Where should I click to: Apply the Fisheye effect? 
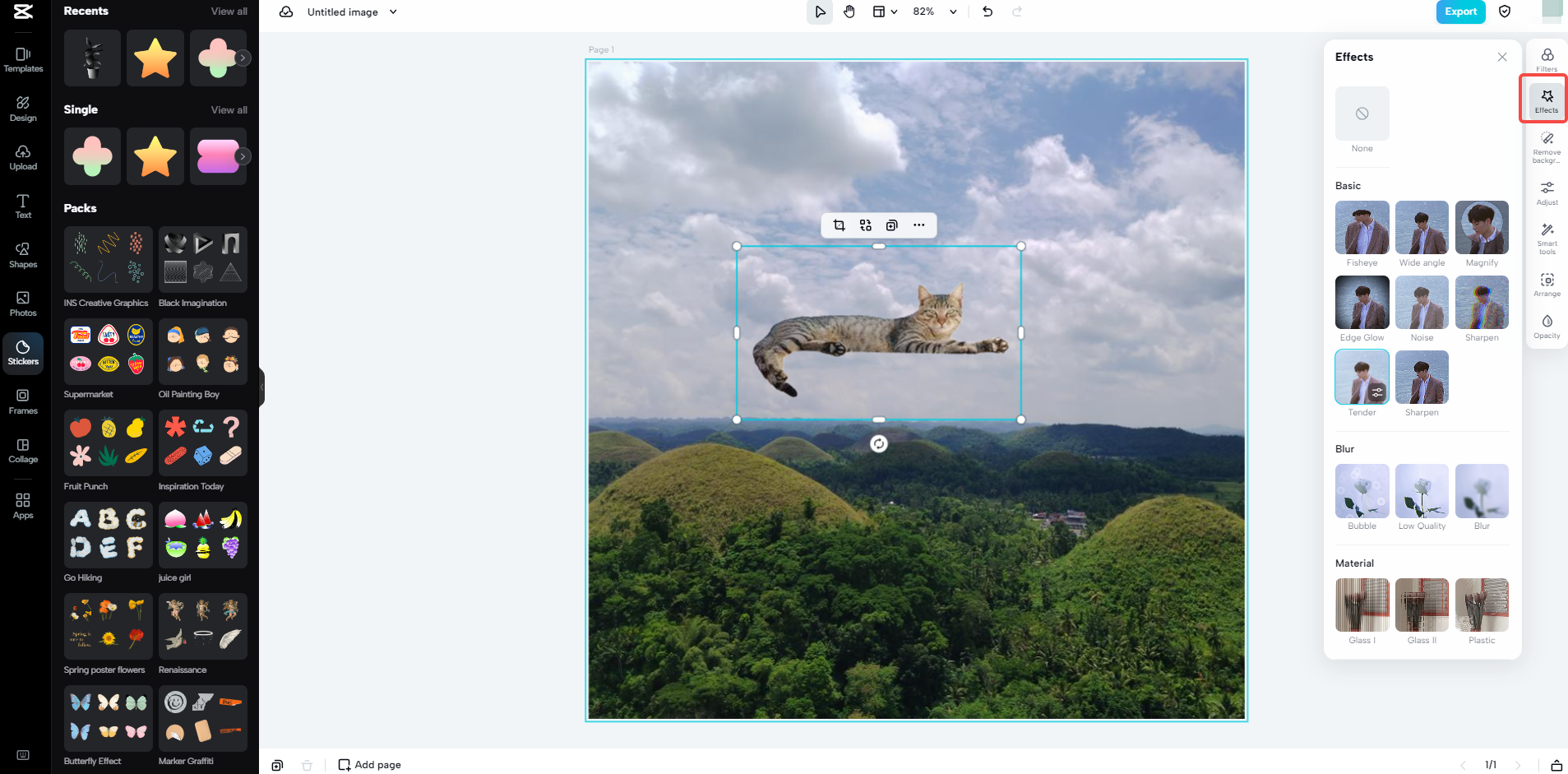pos(1362,228)
